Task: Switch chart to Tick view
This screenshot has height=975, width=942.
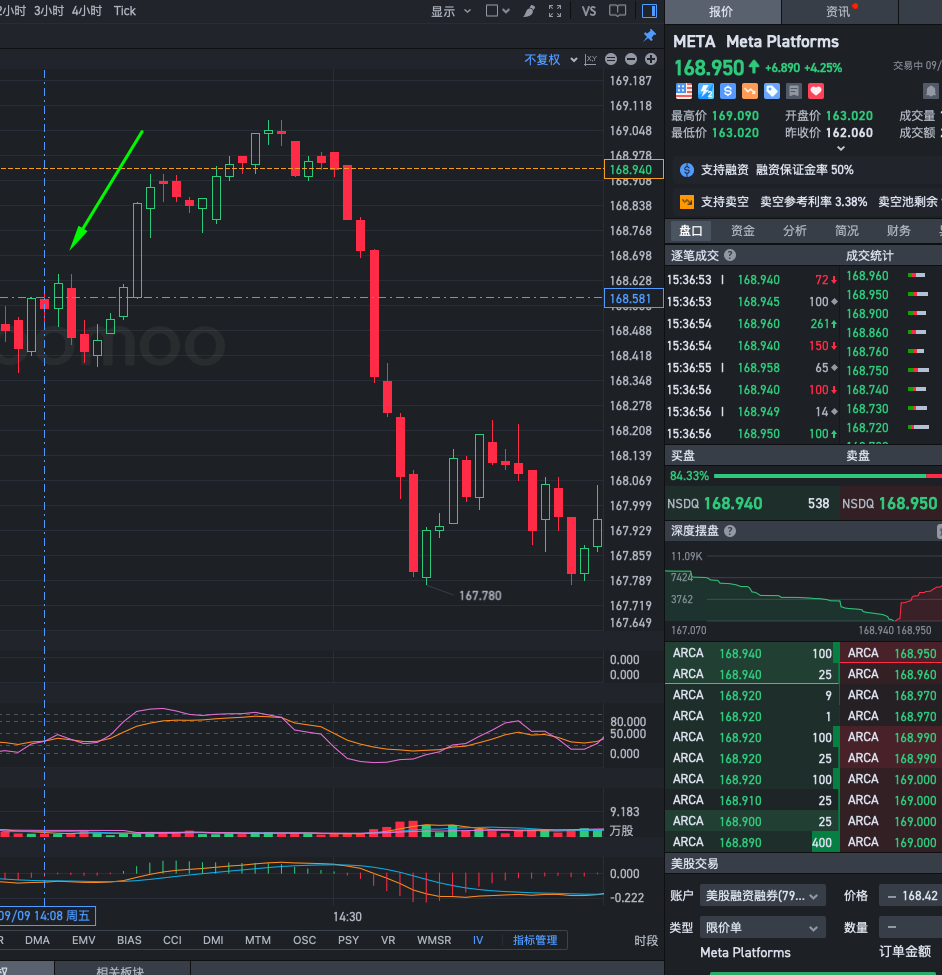Action: (x=124, y=11)
